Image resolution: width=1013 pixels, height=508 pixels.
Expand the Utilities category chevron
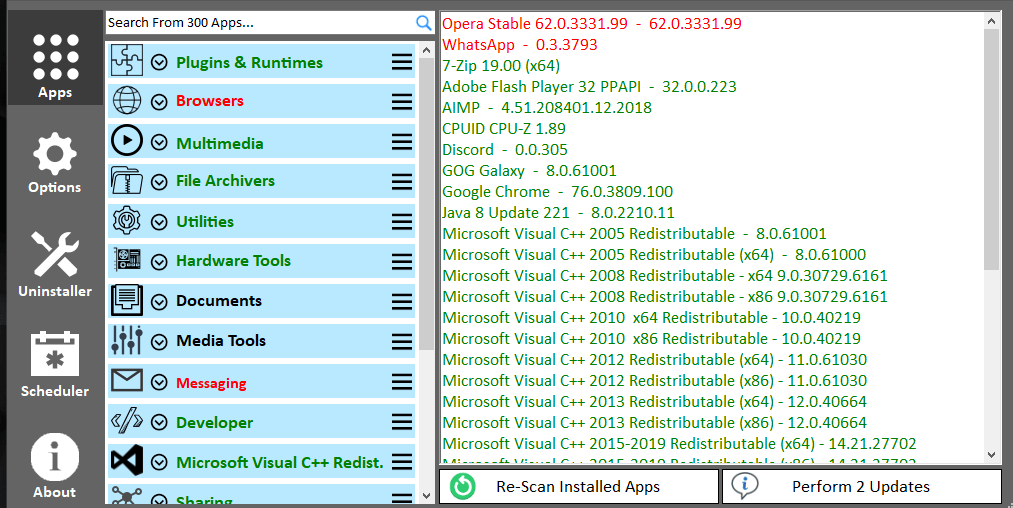[x=159, y=222]
